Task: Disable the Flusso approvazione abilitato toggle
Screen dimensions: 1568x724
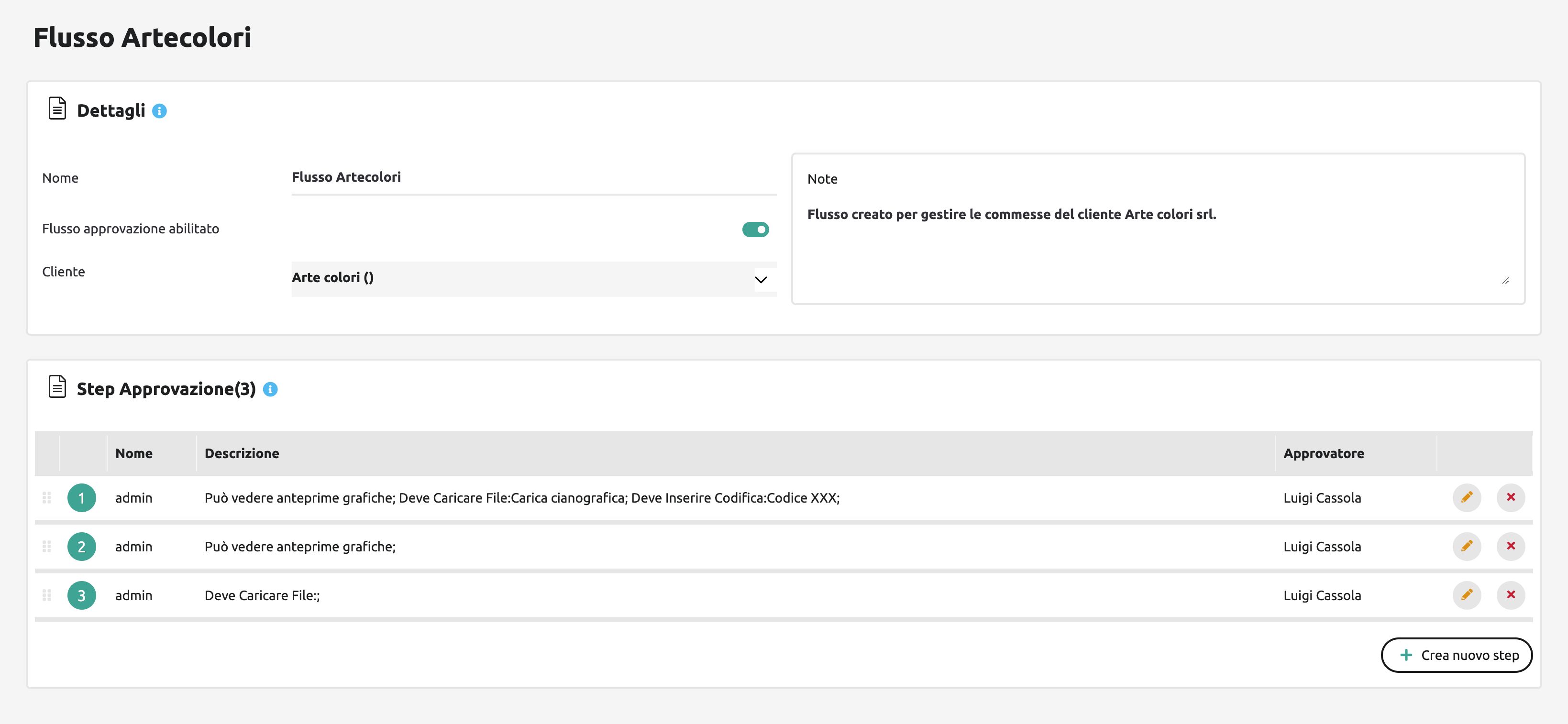Action: 755,230
